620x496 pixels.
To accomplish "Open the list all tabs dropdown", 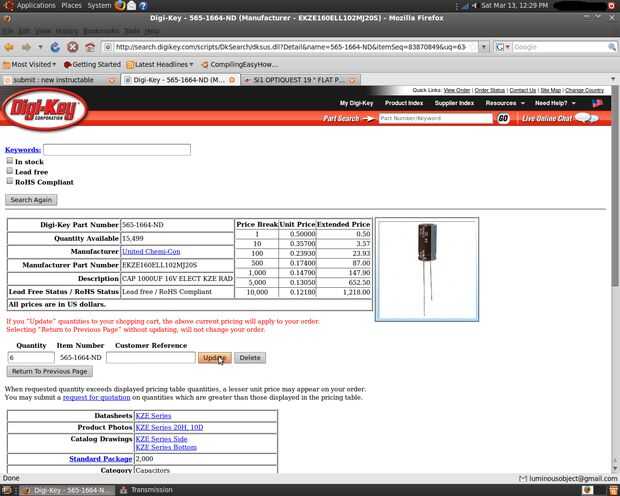I will click(x=613, y=80).
